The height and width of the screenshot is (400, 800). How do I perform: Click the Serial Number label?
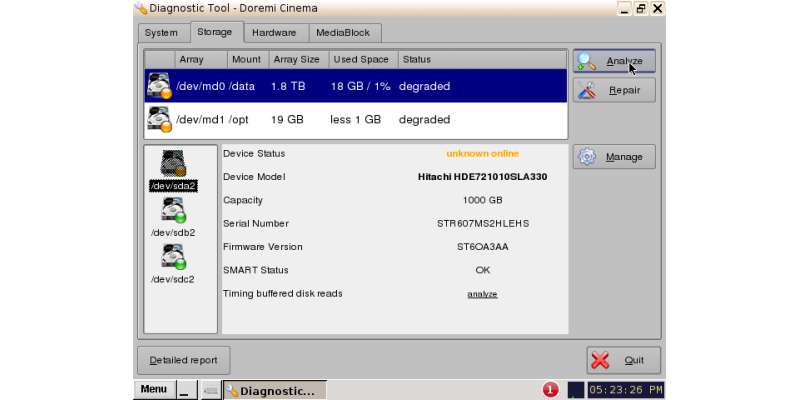pyautogui.click(x=256, y=223)
